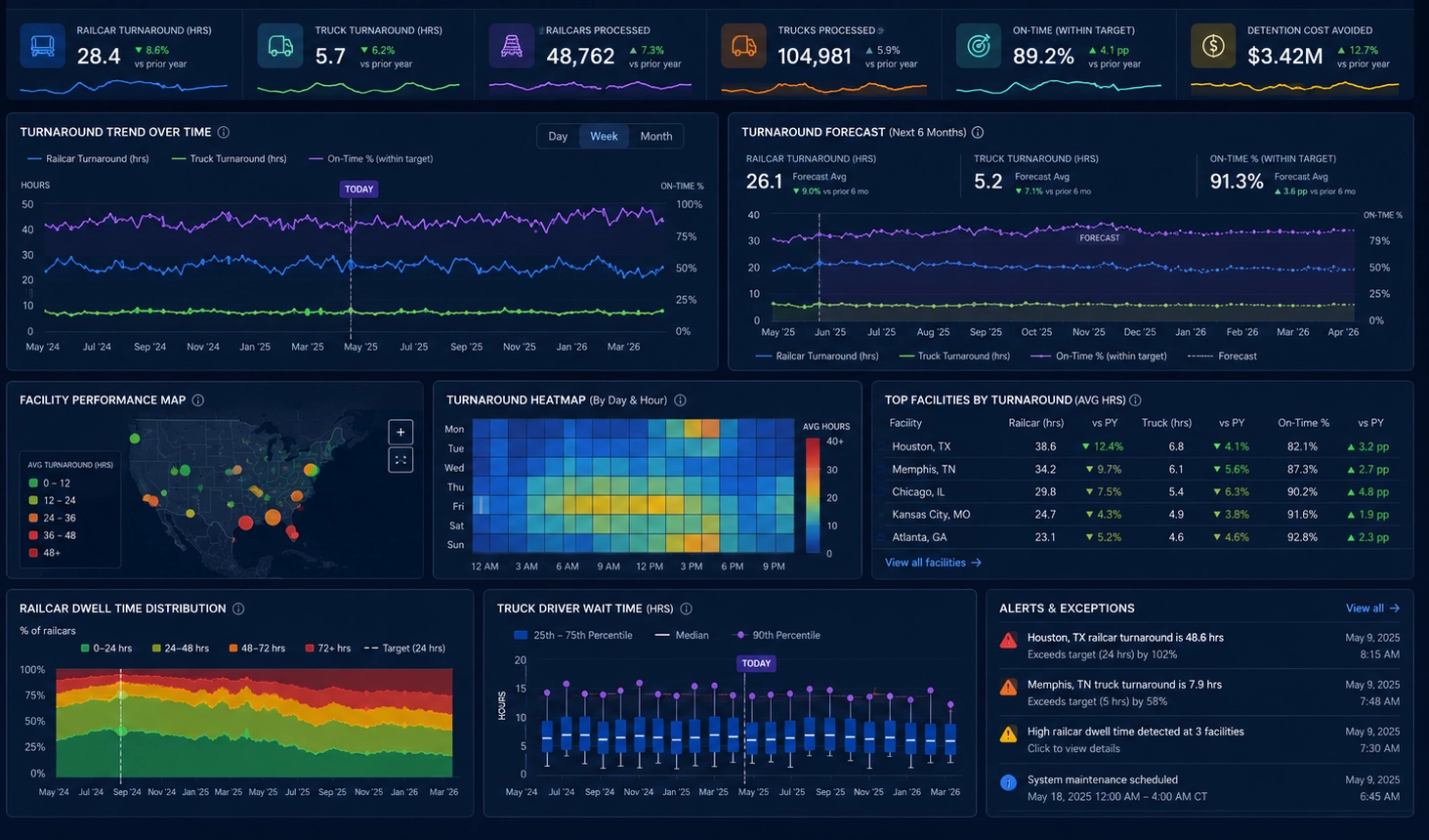
Task: Toggle 72+ hrs dwell legend item
Action: point(328,649)
